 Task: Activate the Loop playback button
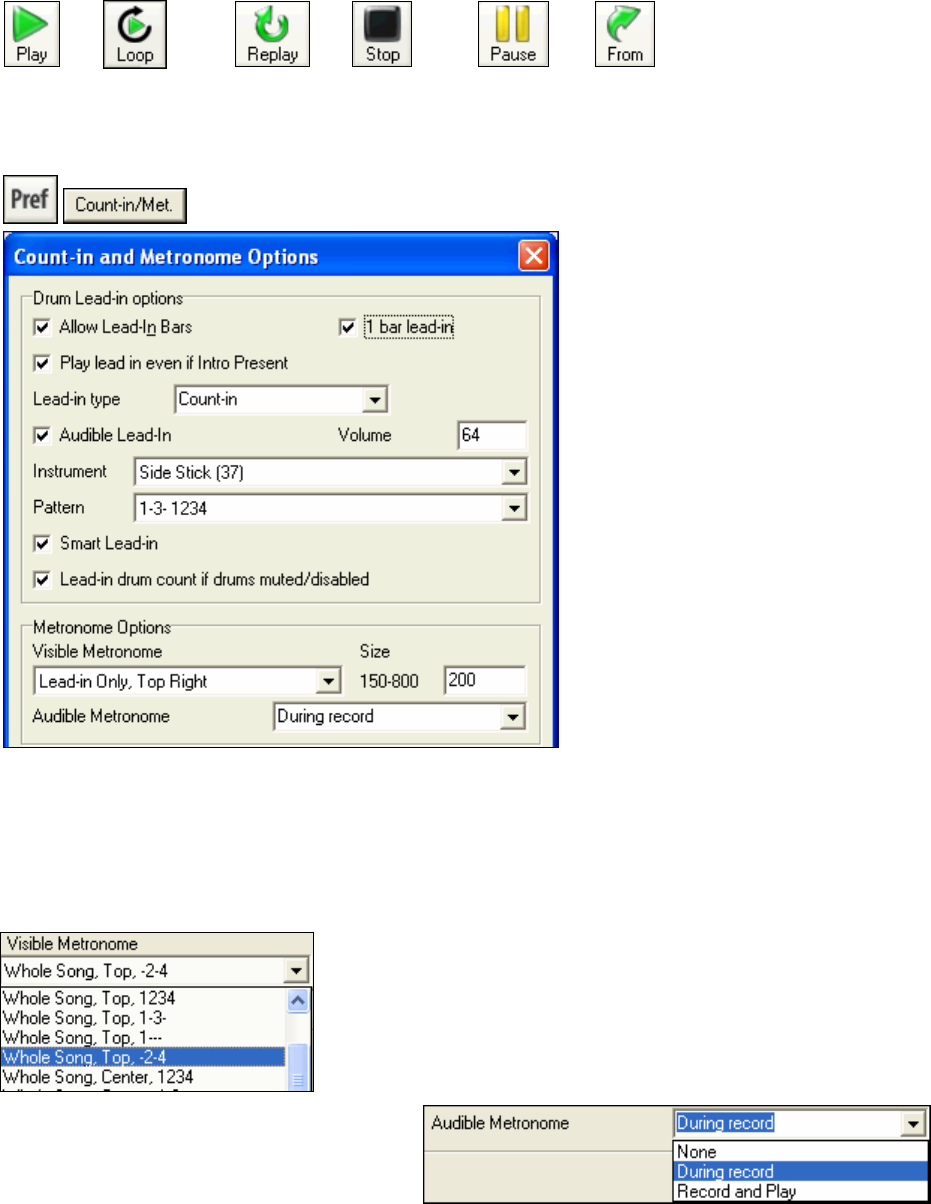135,34
